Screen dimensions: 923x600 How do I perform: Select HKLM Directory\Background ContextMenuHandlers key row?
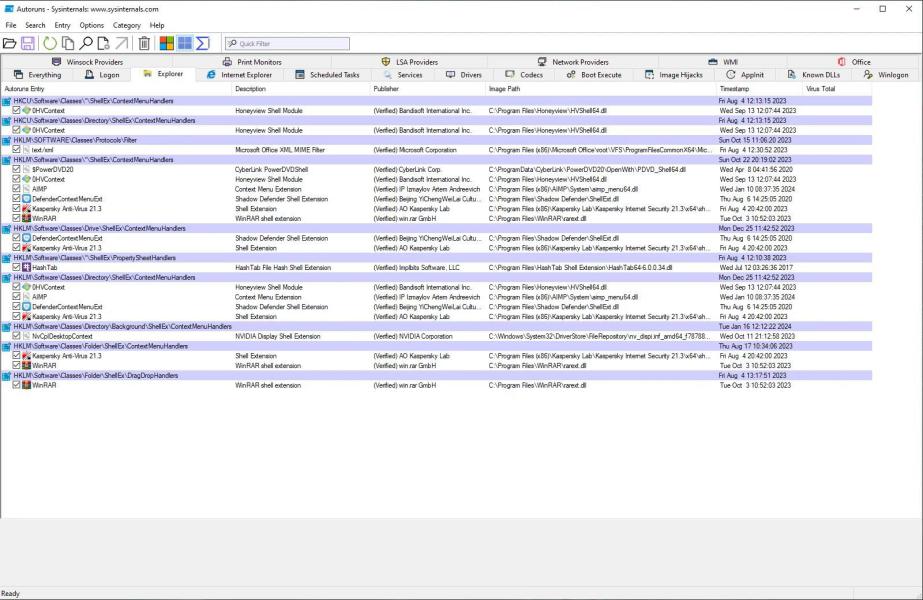click(436, 326)
